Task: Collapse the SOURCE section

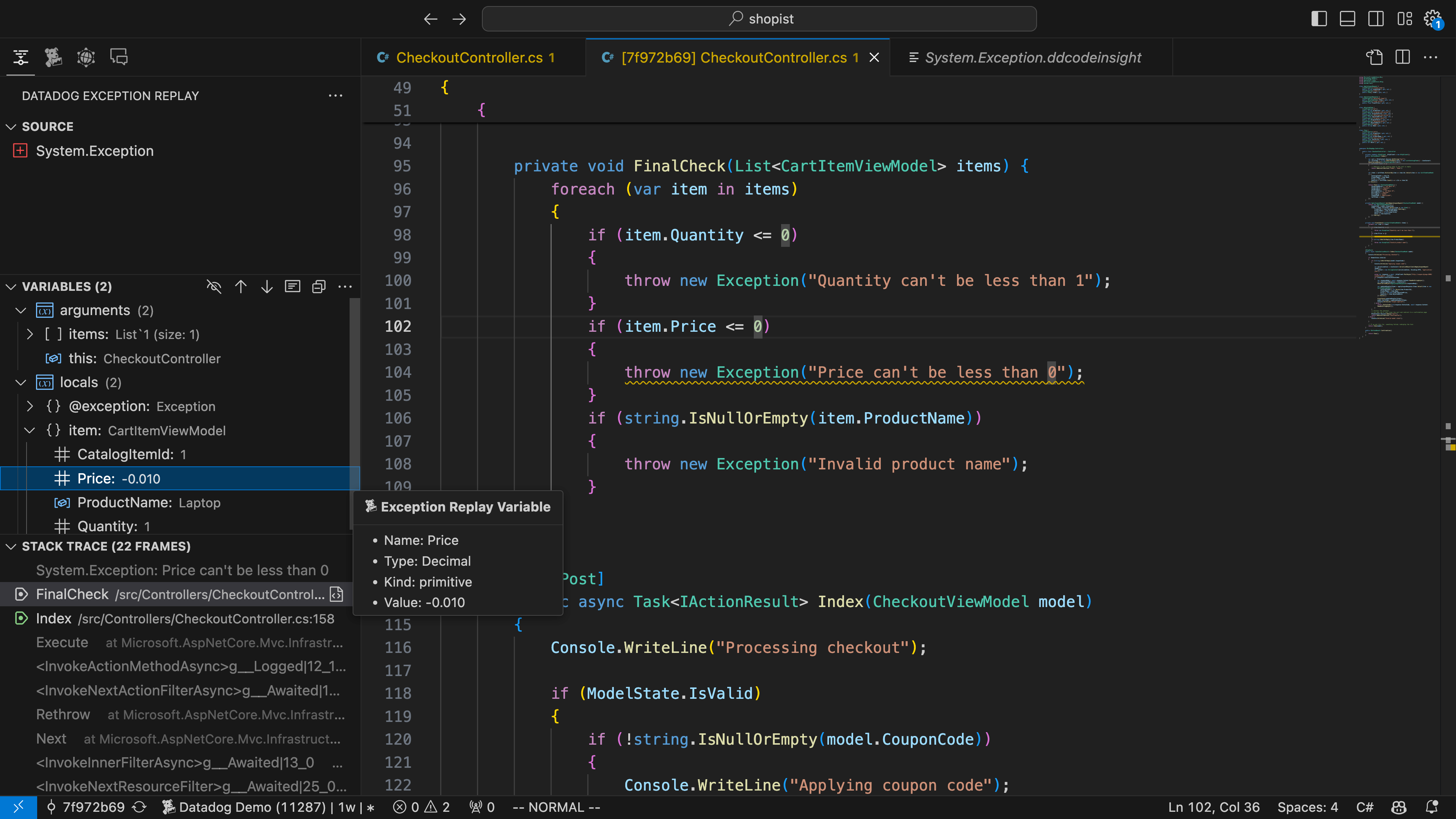Action: point(10,126)
